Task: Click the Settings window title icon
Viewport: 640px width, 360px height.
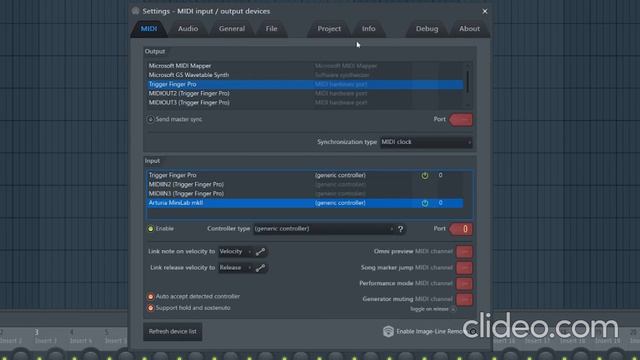Action: point(136,11)
